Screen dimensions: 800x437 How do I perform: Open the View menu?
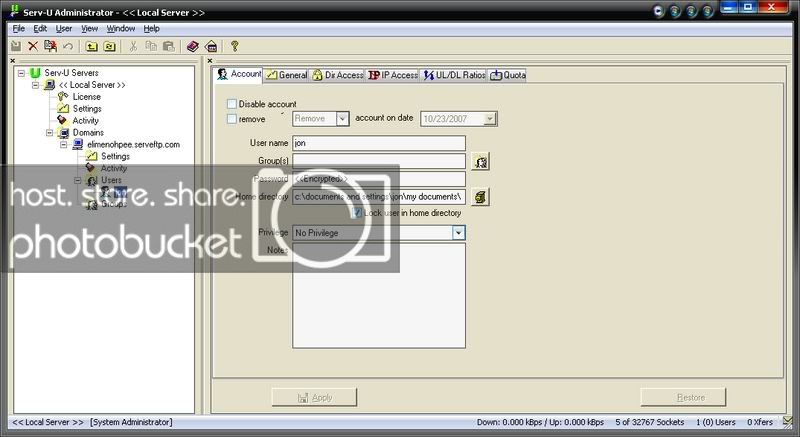[x=89, y=29]
